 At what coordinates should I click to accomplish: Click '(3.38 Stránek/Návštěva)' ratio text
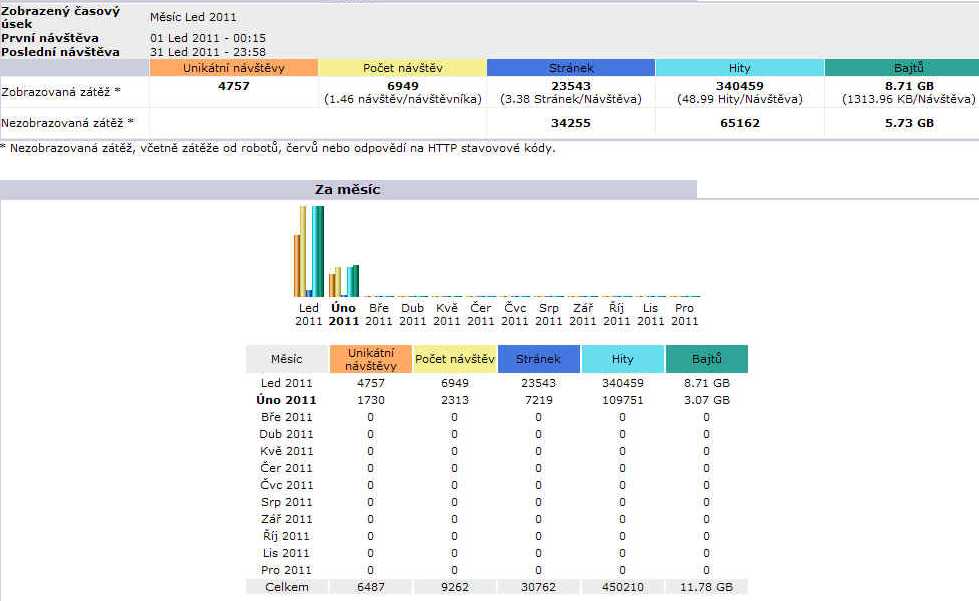(571, 99)
